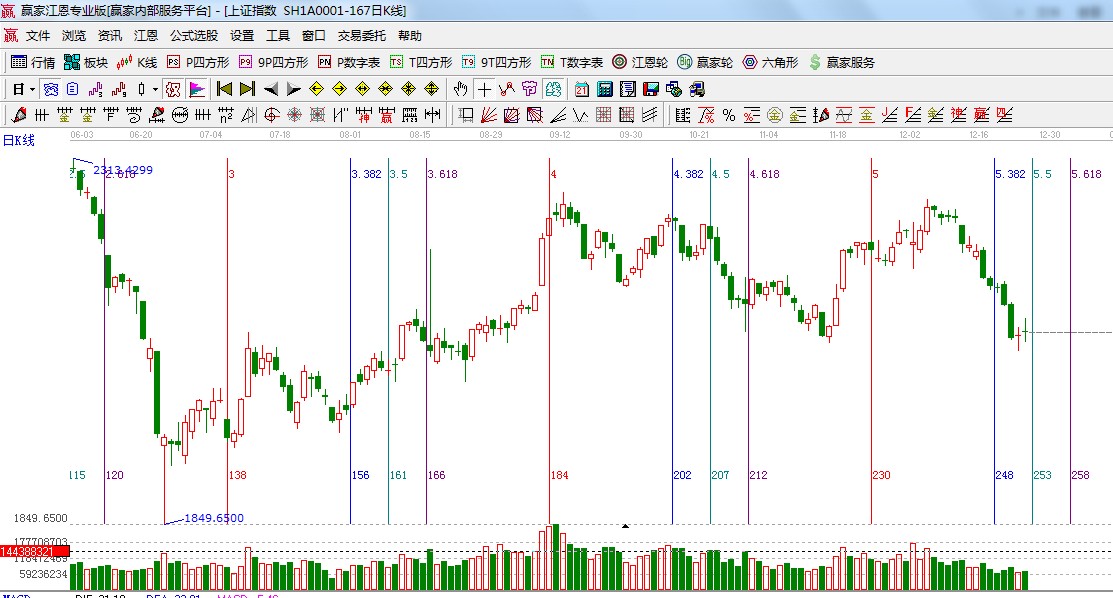Open the 公式选股 menu
1113x598 pixels.
[x=193, y=35]
